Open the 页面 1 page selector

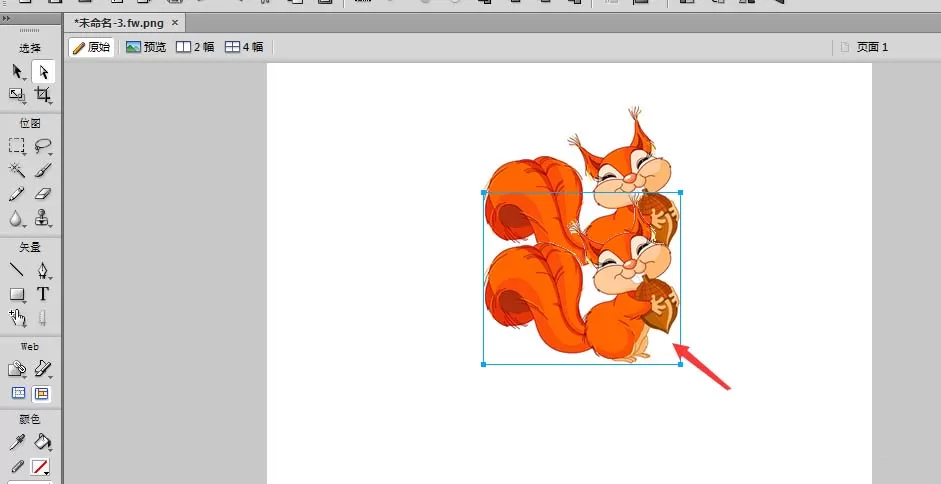point(864,47)
